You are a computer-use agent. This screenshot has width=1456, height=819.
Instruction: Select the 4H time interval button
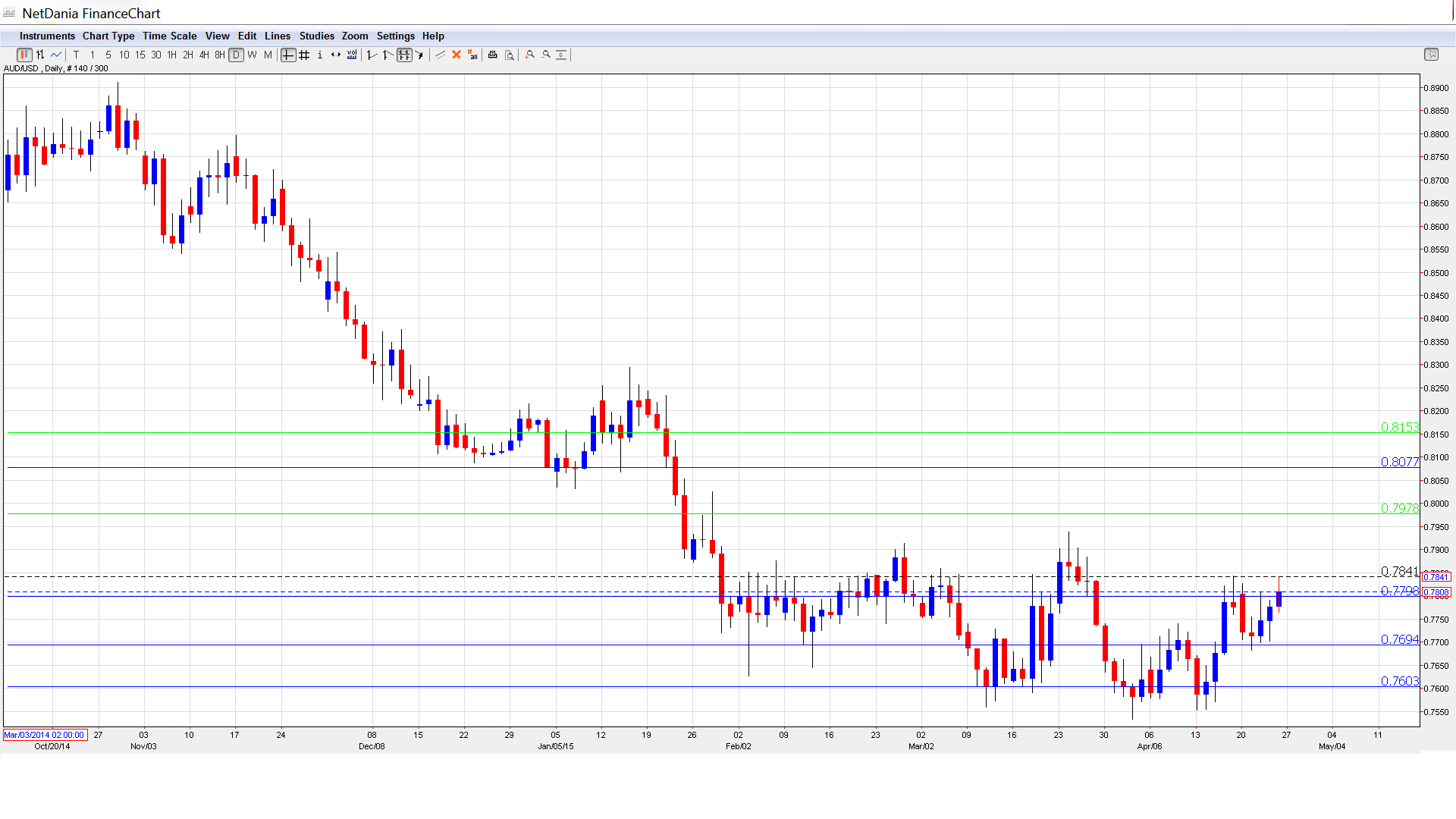click(204, 55)
